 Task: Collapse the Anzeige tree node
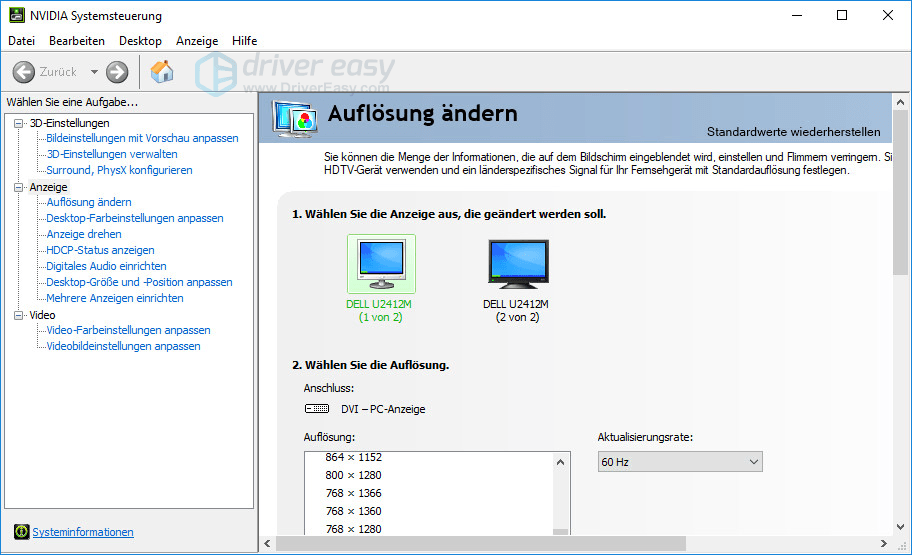(19, 187)
